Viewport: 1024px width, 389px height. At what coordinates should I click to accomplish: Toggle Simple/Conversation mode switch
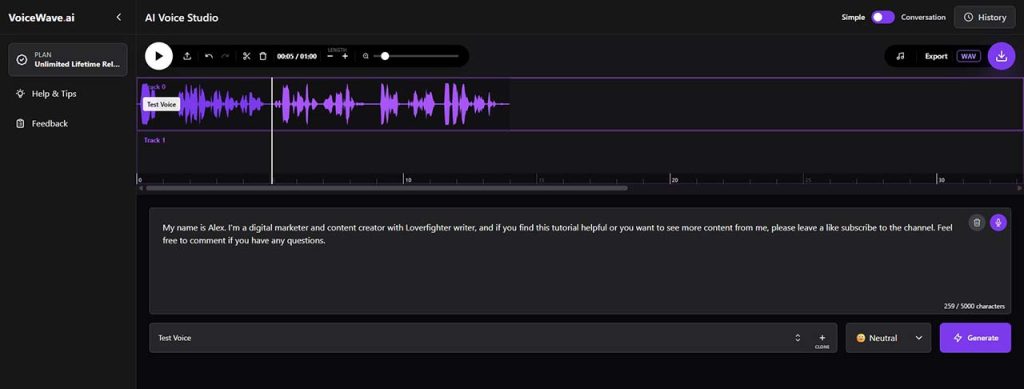tap(883, 17)
